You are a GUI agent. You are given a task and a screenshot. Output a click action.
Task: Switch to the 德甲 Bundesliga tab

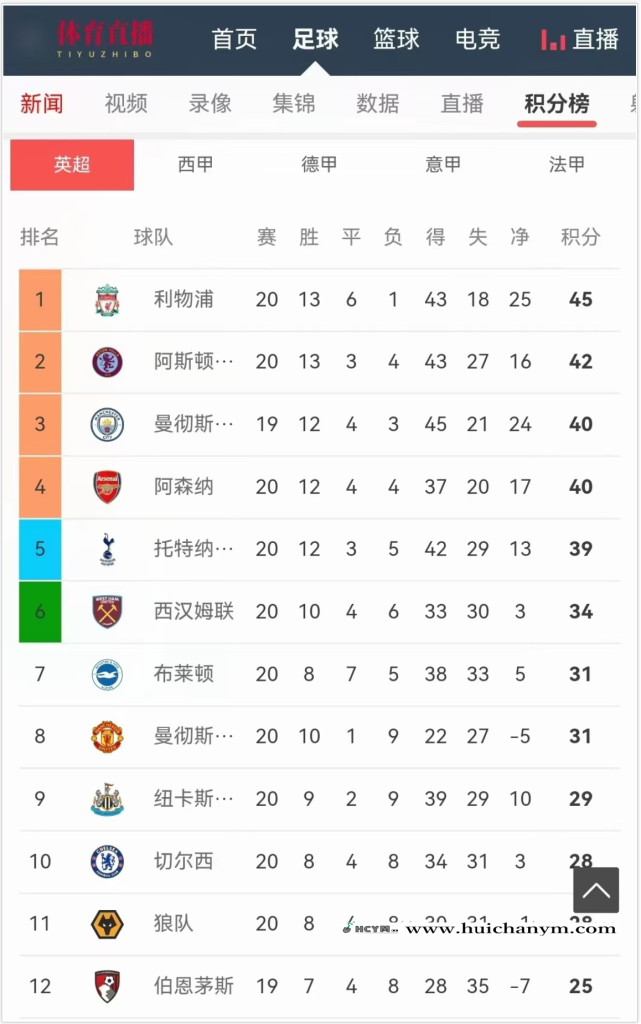(x=319, y=164)
